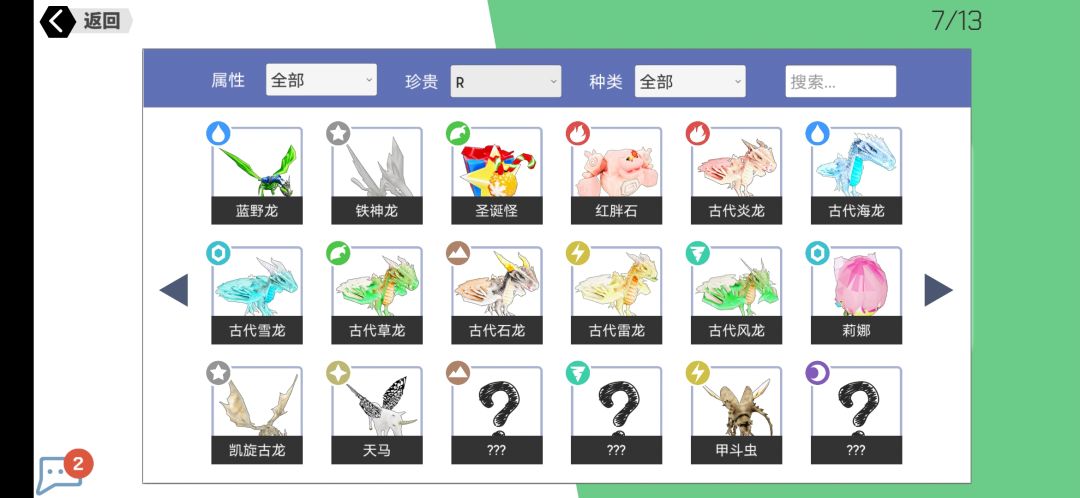Select the 莉娜 monster card
Image resolution: width=1080 pixels, height=498 pixels.
856,295
